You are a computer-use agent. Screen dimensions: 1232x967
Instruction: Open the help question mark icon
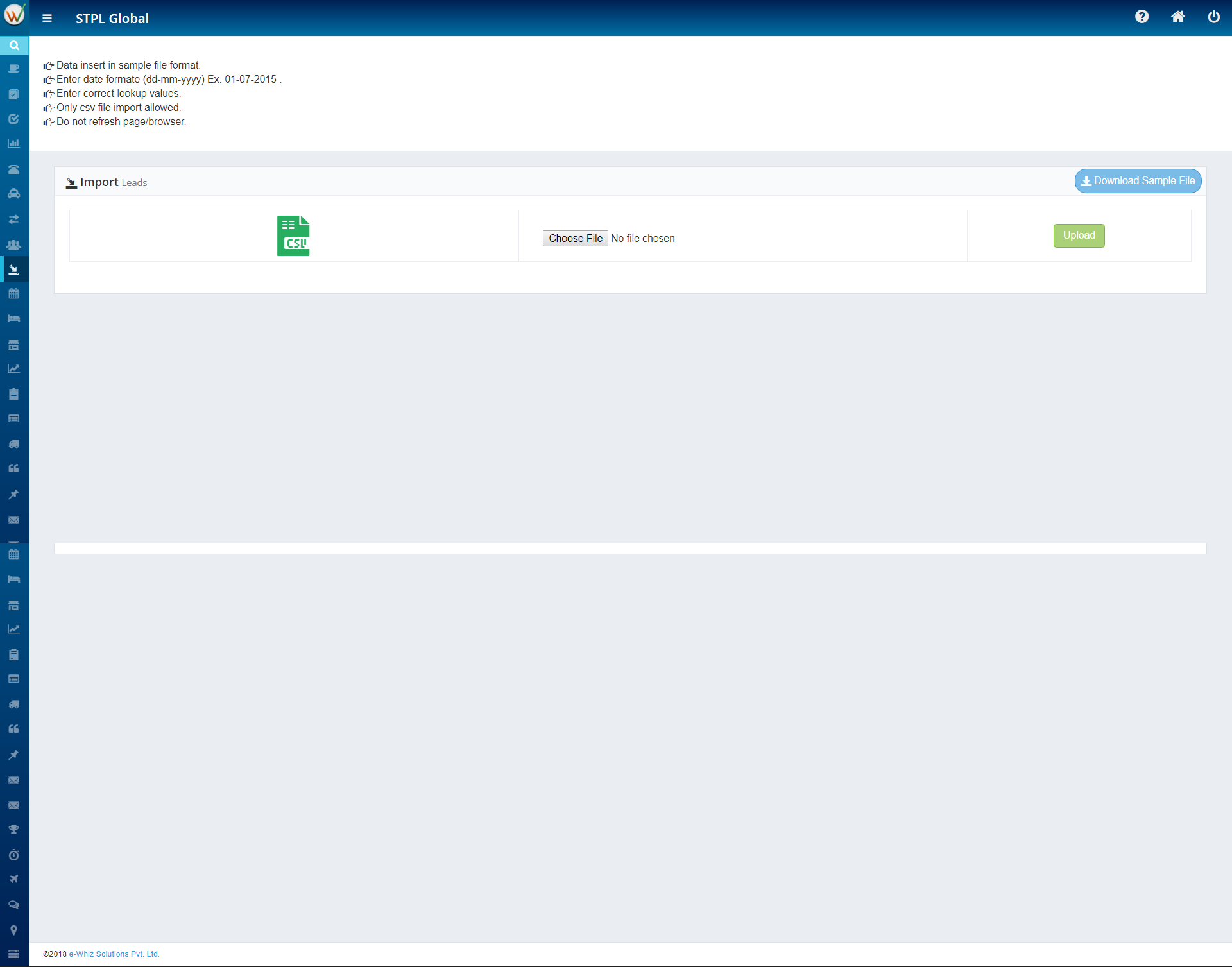click(x=1142, y=17)
